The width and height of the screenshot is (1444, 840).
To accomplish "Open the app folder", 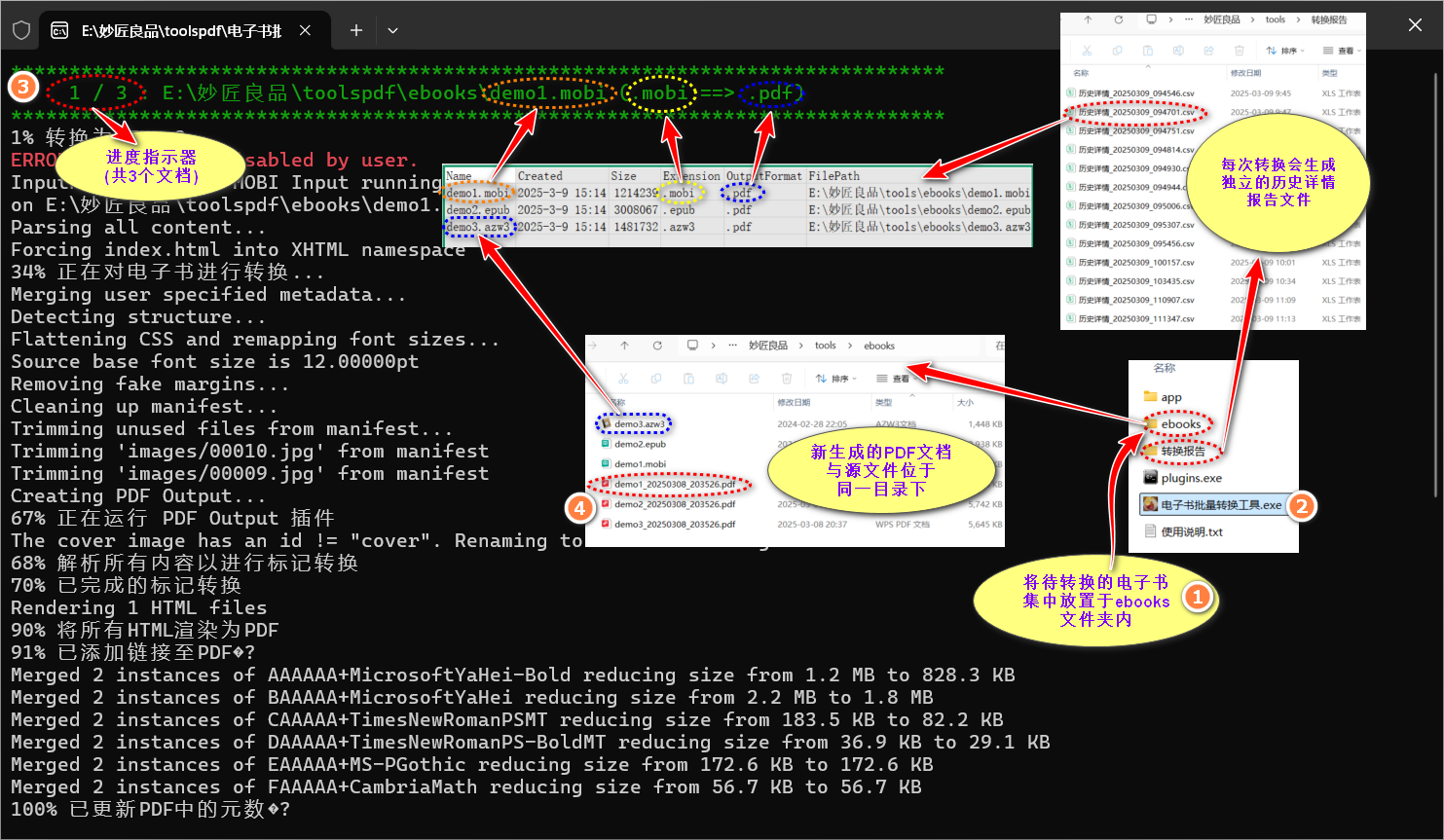I will (x=1171, y=397).
